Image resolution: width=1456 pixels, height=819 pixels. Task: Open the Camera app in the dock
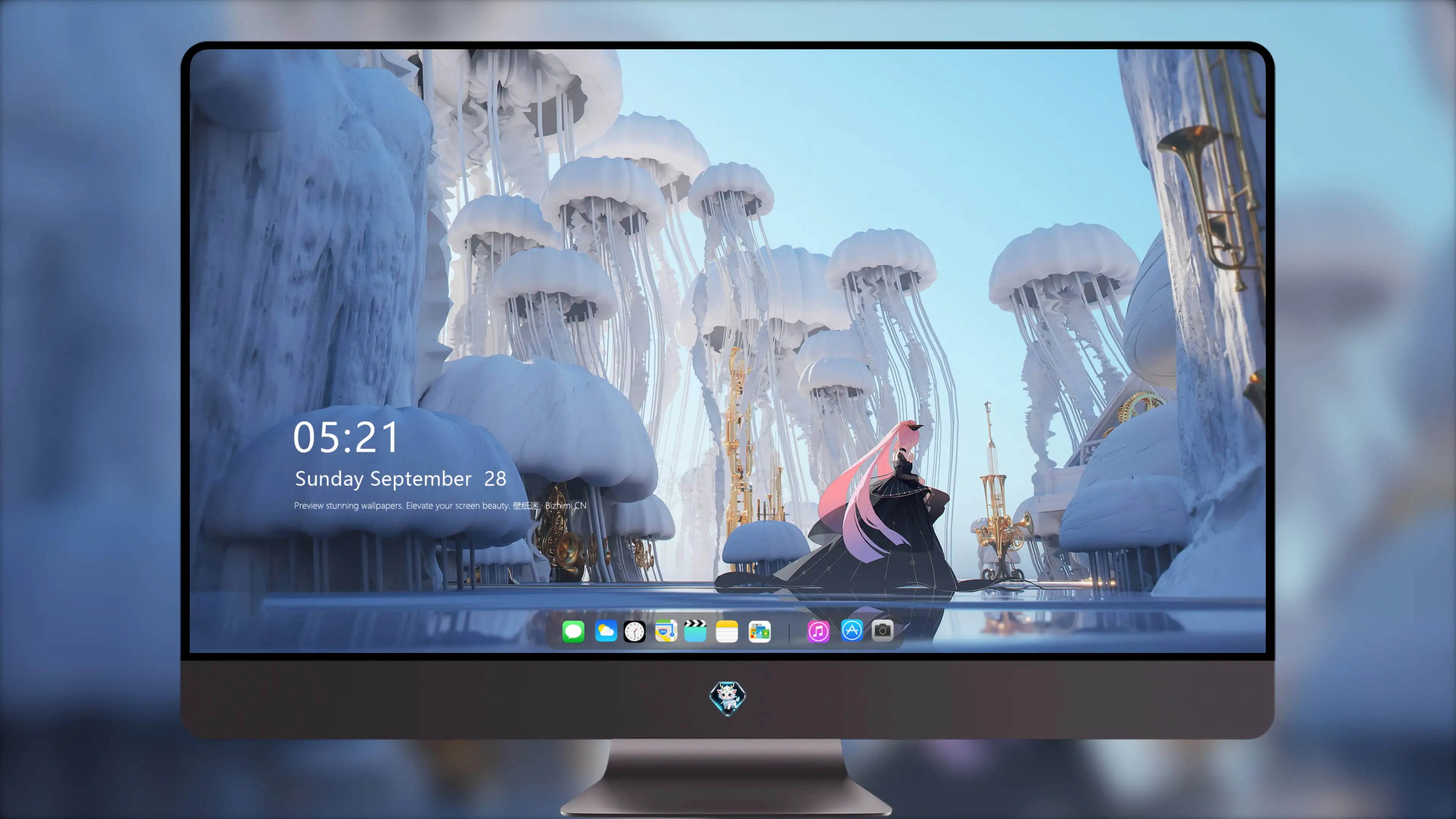[x=882, y=630]
